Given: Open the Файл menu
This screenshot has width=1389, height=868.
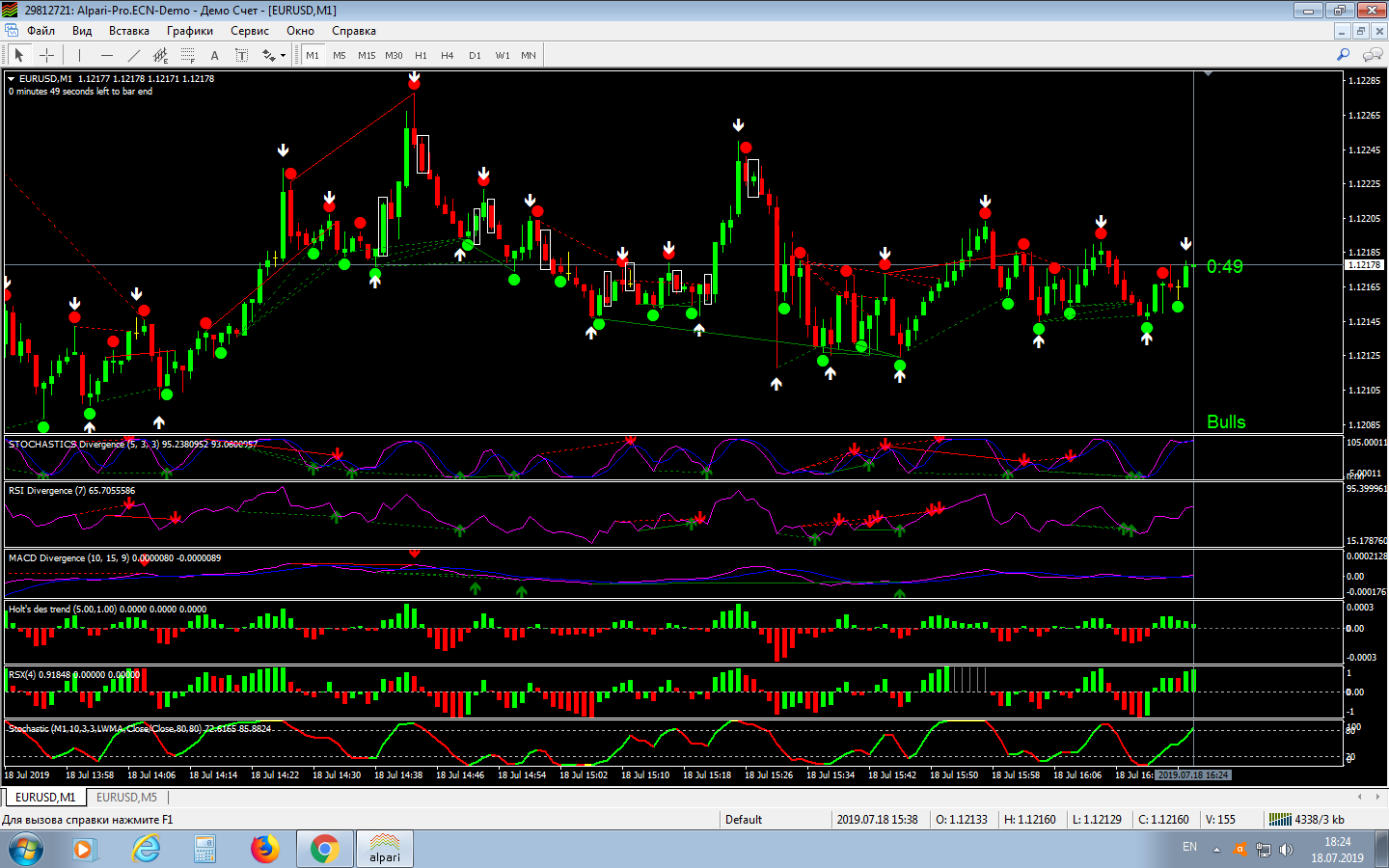Looking at the screenshot, I should pyautogui.click(x=41, y=31).
